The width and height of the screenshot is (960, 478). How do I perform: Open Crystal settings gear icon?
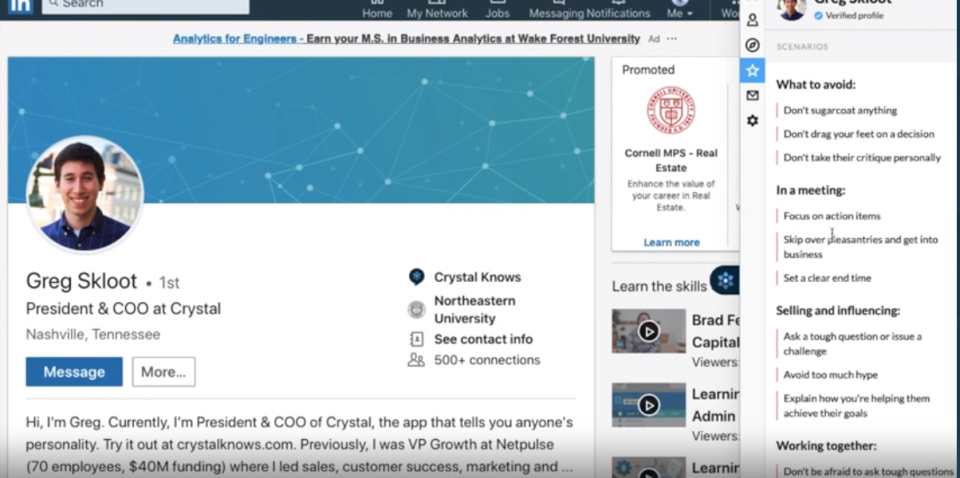(x=753, y=120)
